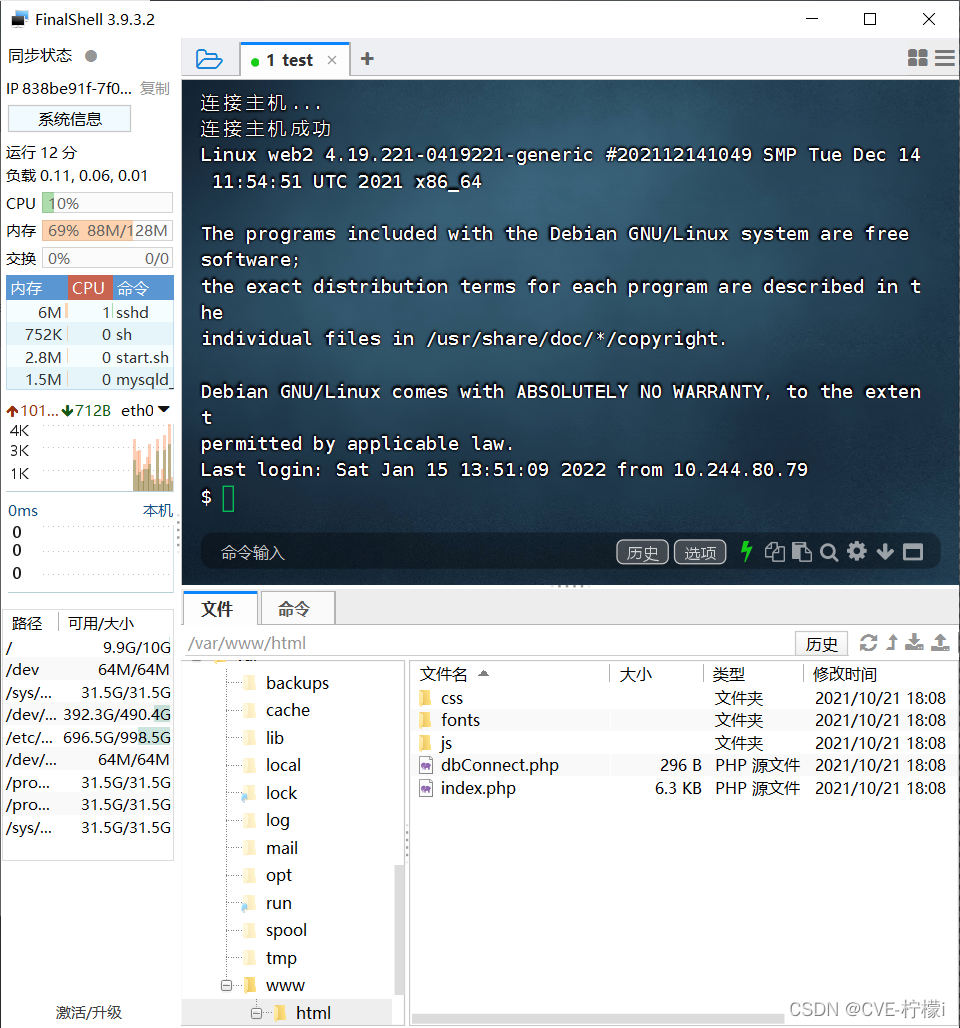
Task: Sort files by 修改时间 column header
Action: pos(879,674)
